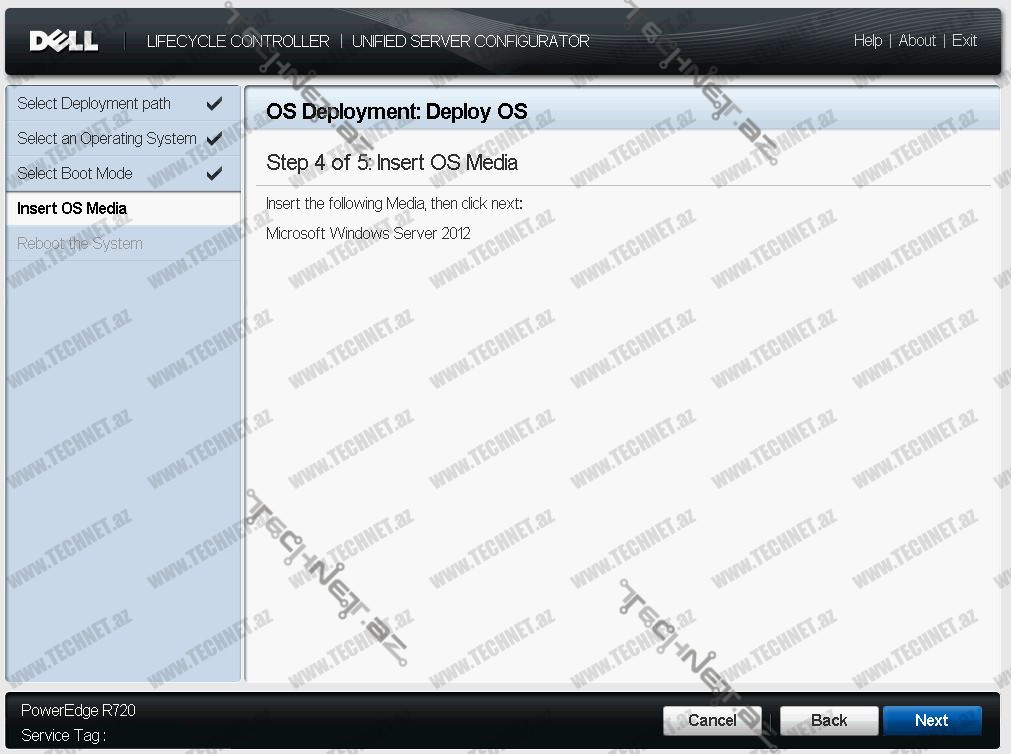This screenshot has width=1011, height=754.
Task: Click the PowerEdge R720 model label
Action: 78,711
